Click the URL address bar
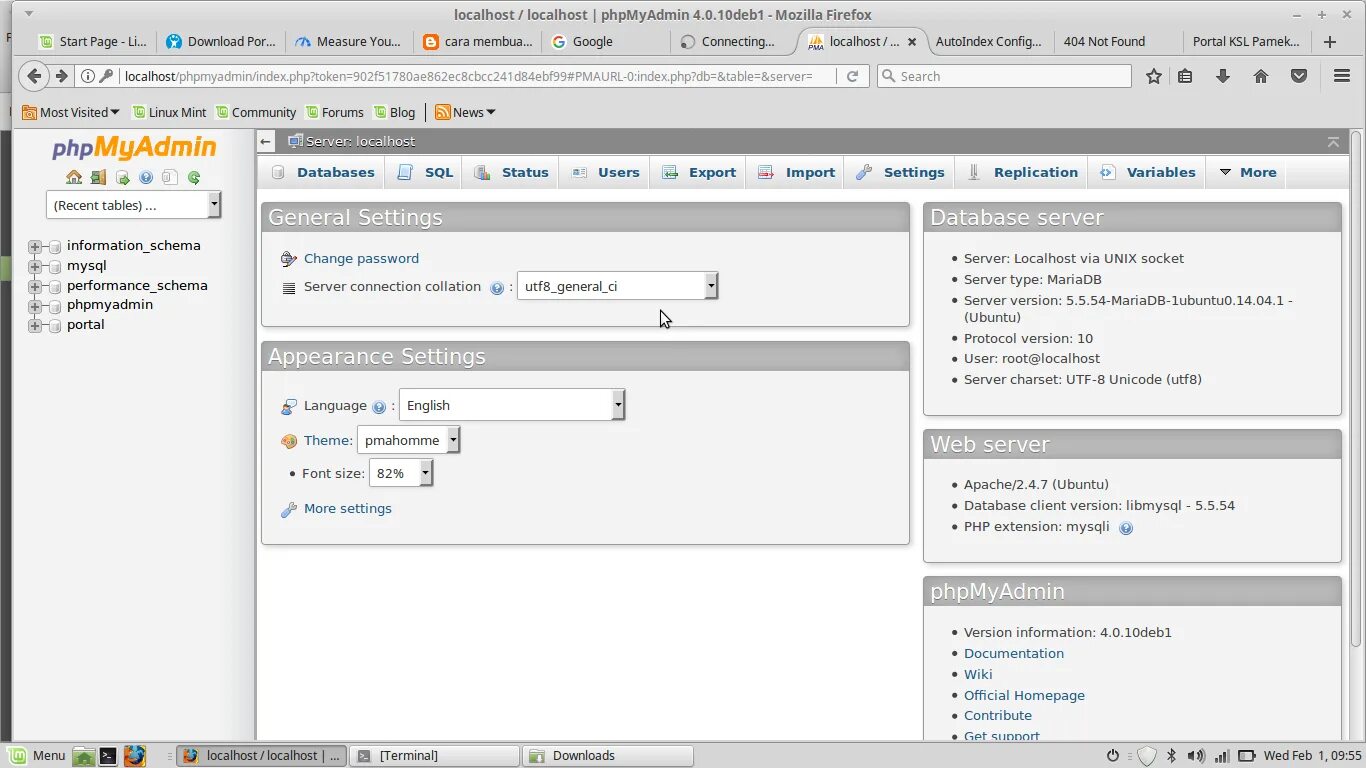The height and width of the screenshot is (768, 1366). click(x=470, y=76)
